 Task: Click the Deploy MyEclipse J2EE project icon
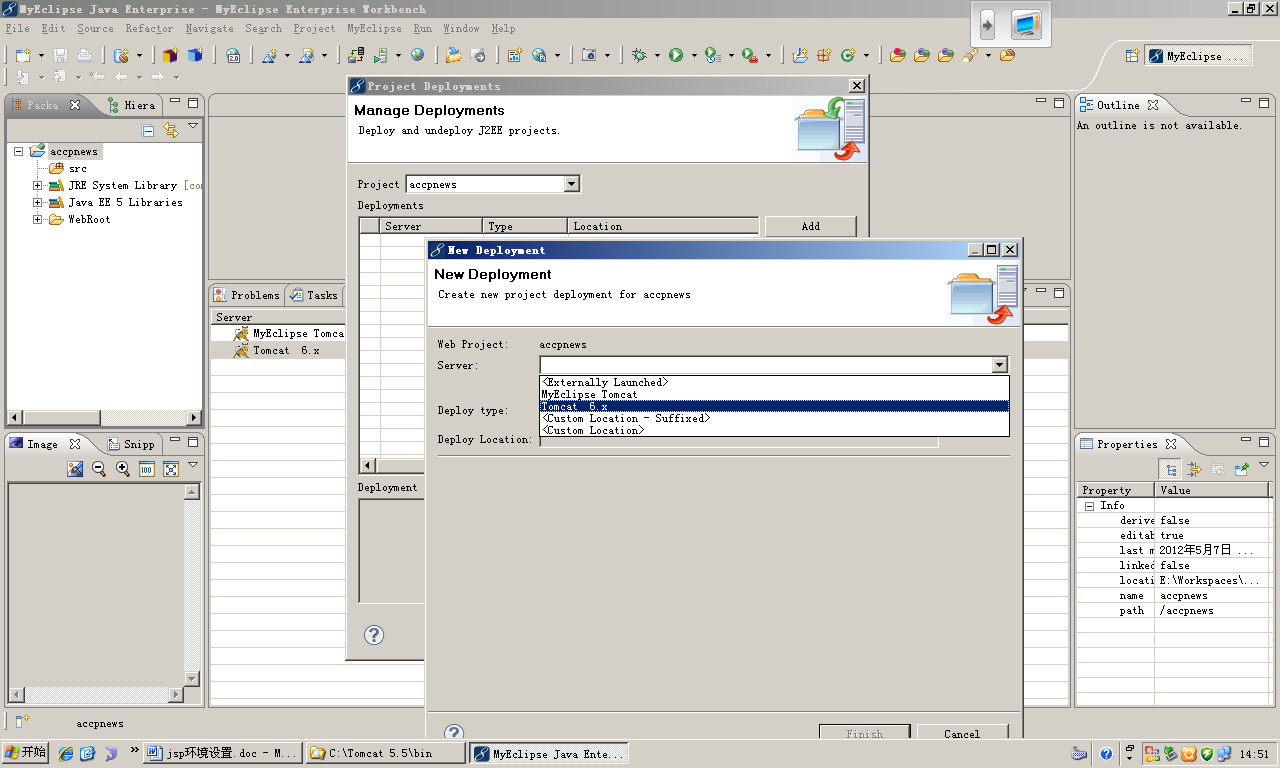(356, 56)
